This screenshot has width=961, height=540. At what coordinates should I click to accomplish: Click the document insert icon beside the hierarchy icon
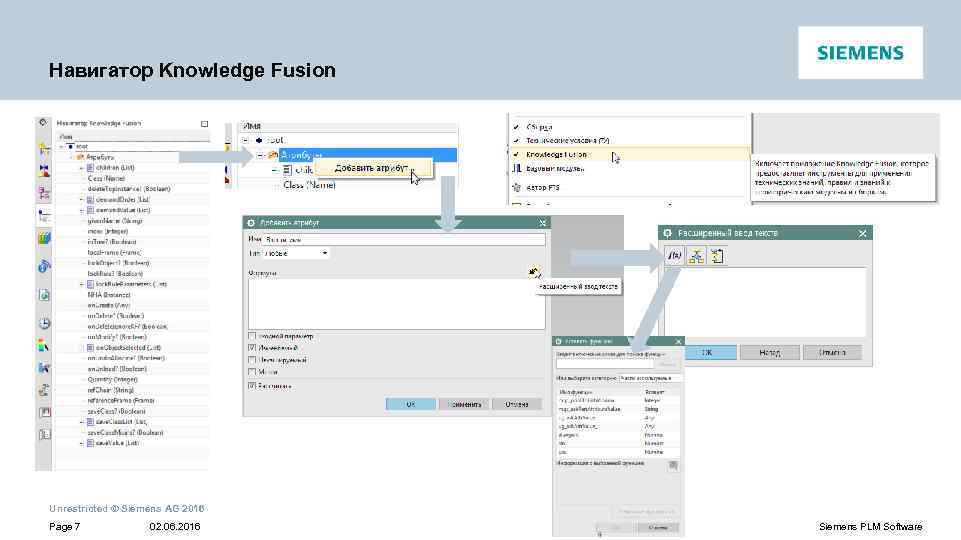(716, 256)
